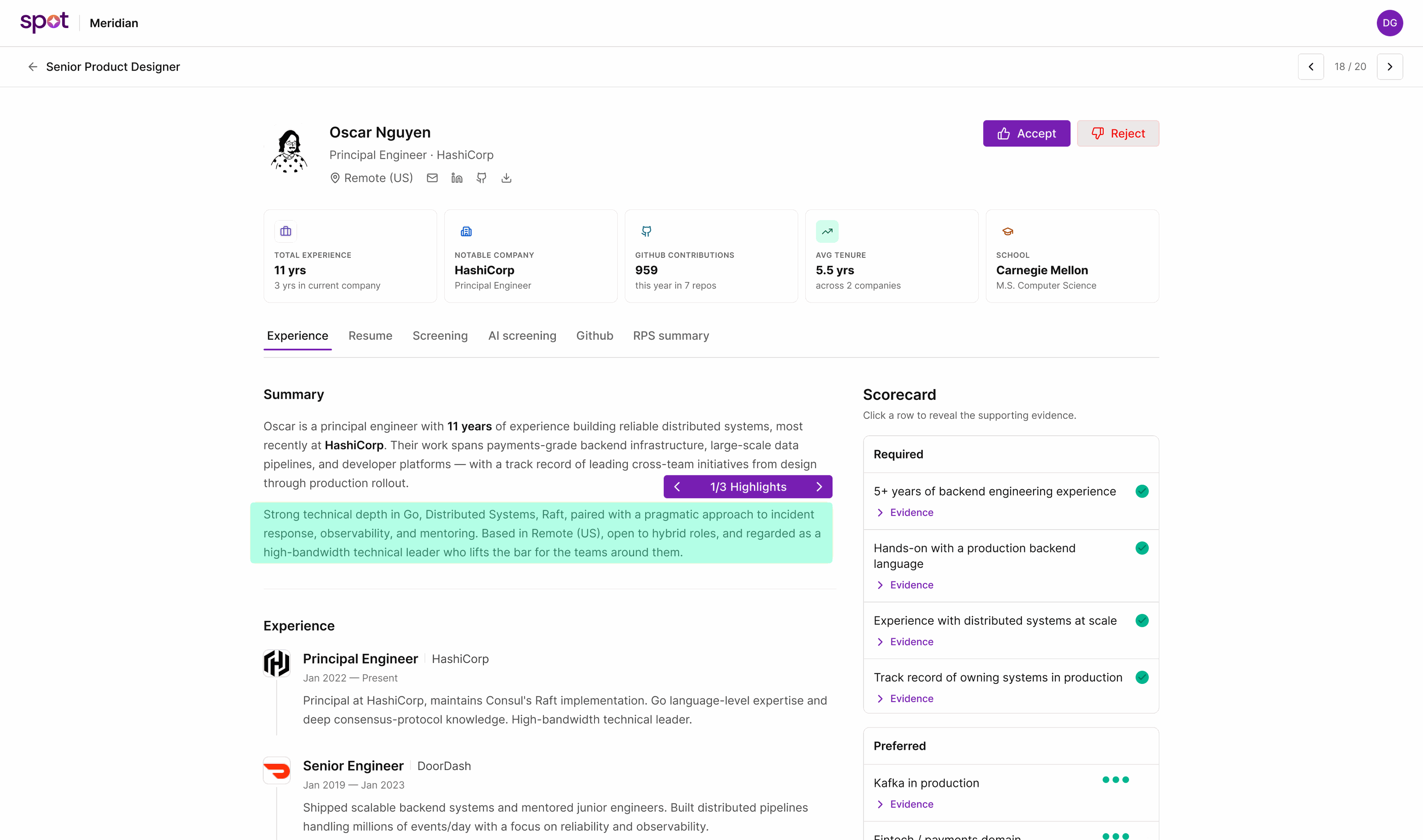Screen dimensions: 1423x840
Task: Show previous highlight with left chevron
Action: coord(677,487)
